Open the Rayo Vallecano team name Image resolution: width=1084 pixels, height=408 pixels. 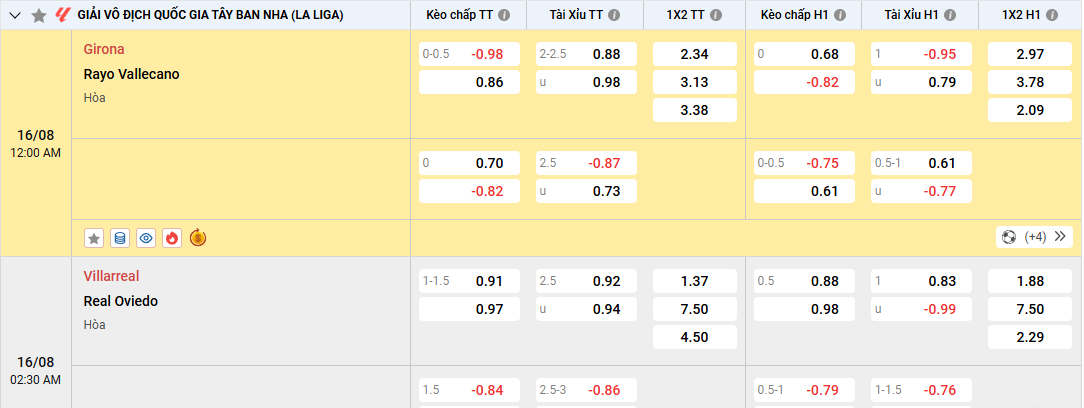pos(131,74)
